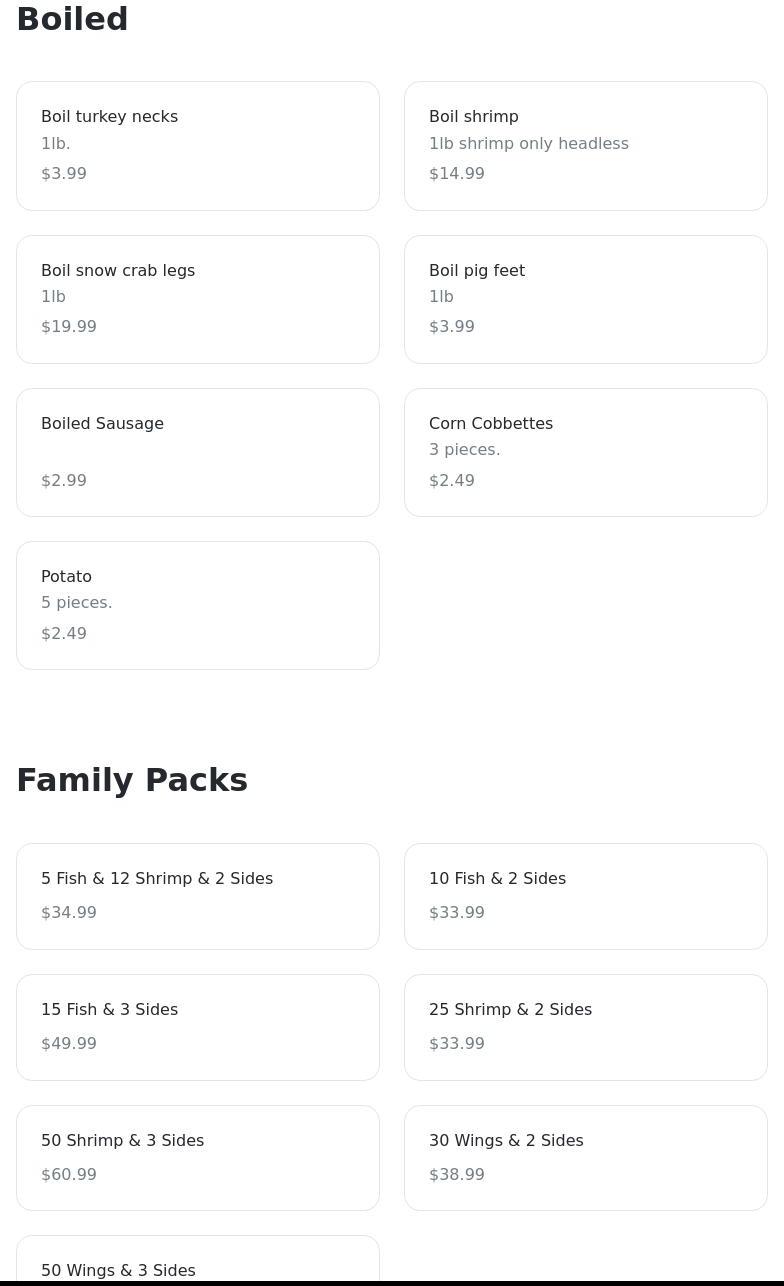The image size is (784, 1286).
Task: Click the 1lb shrimp only headless description
Action: tap(528, 143)
